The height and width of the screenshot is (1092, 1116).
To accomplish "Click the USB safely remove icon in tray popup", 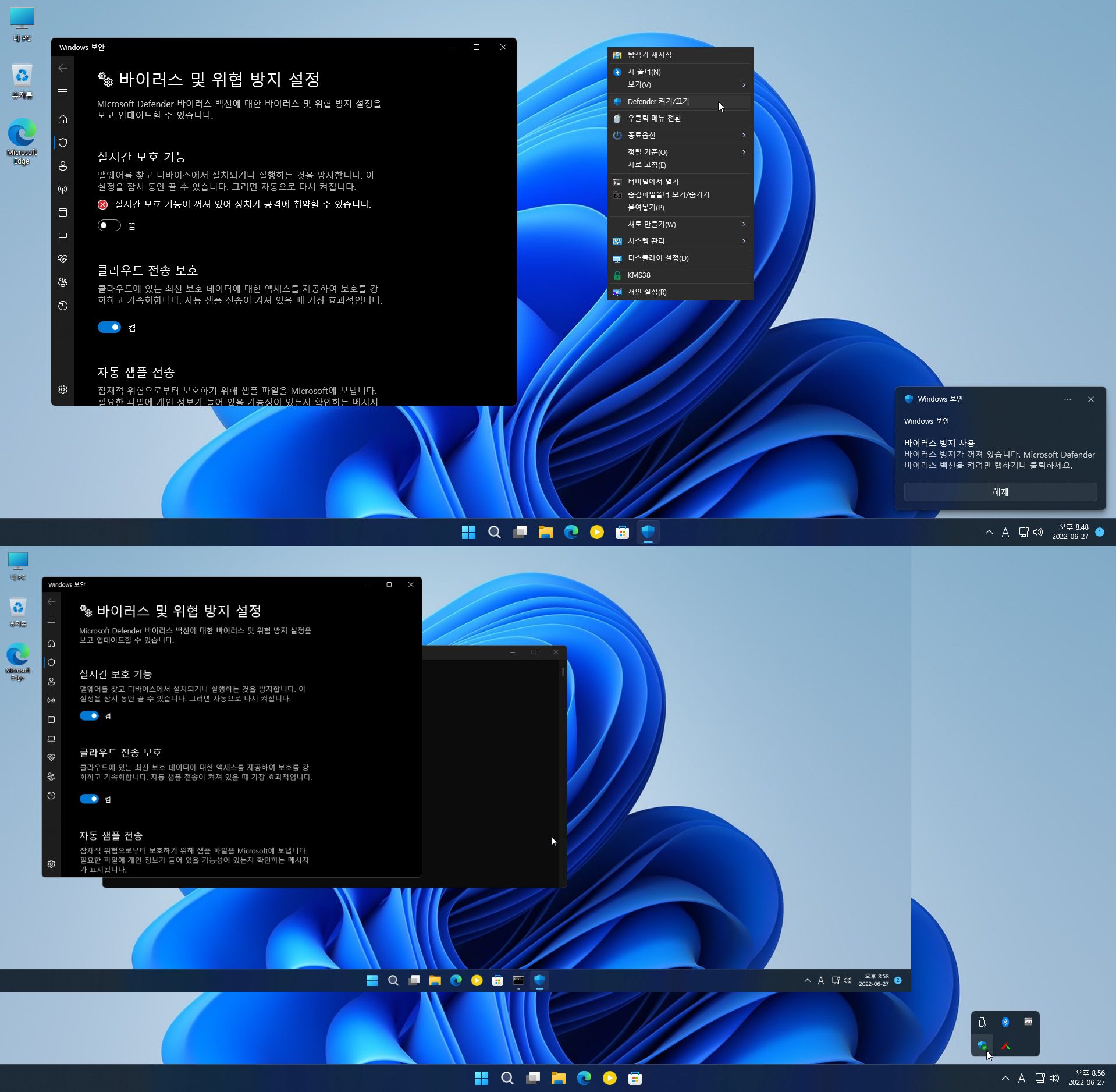I will click(982, 1022).
